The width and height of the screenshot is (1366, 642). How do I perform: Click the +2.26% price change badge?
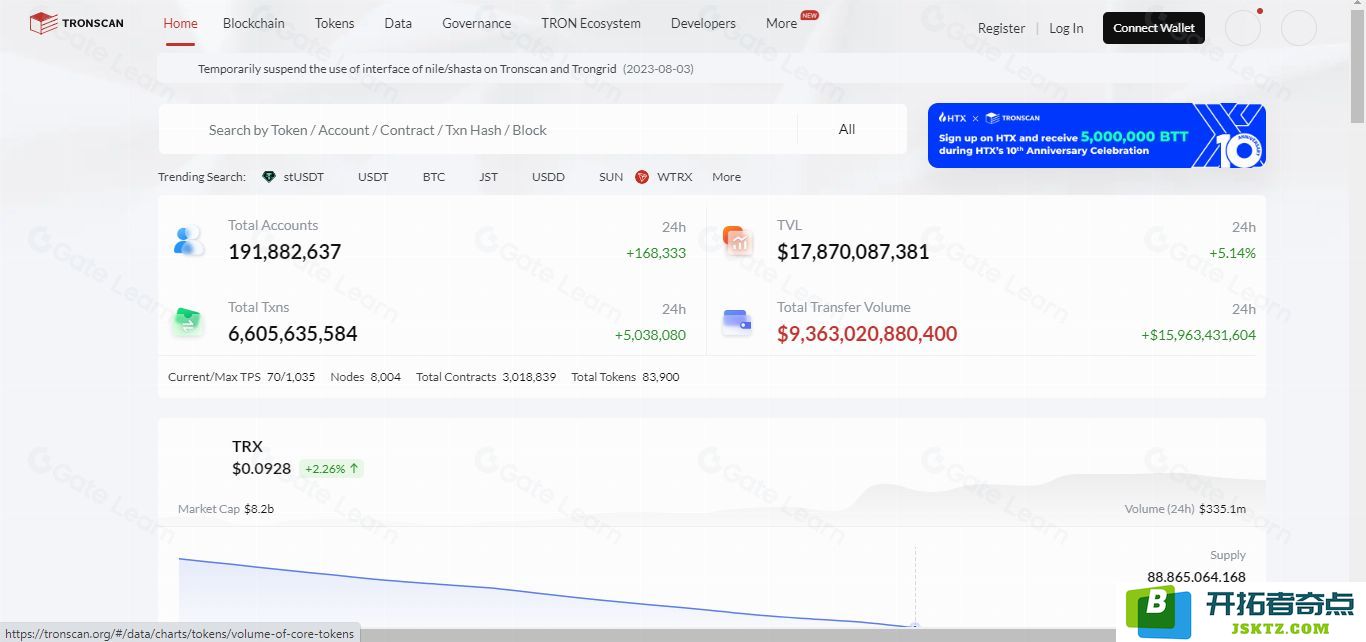pos(332,468)
